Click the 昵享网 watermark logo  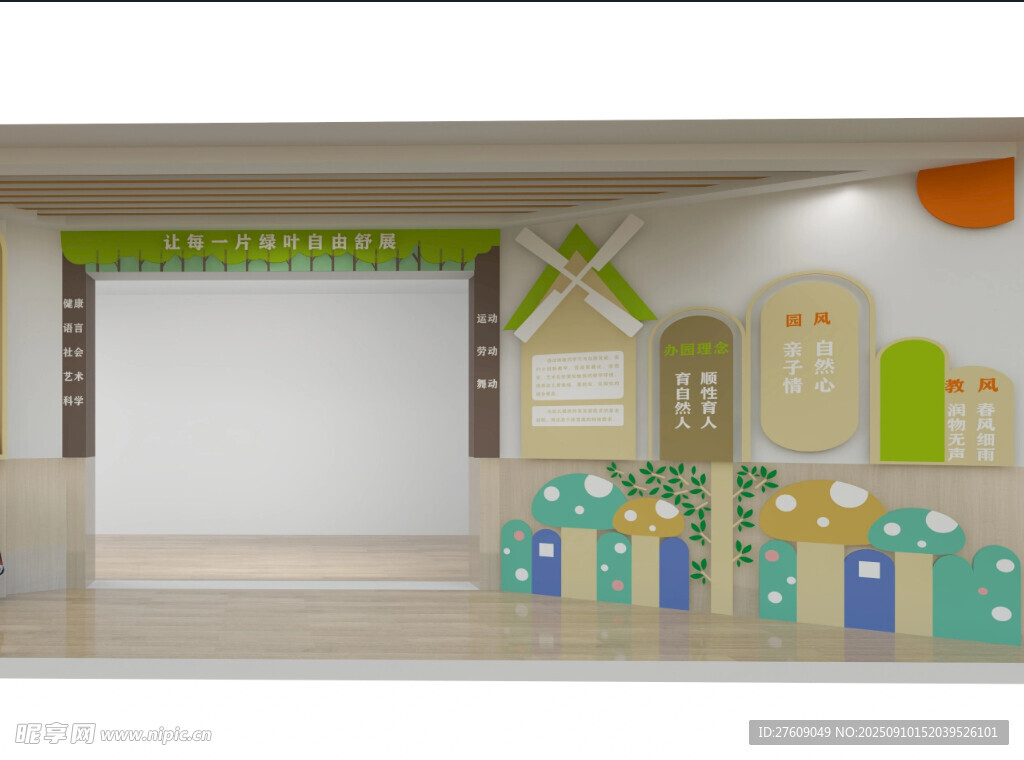[x=55, y=733]
